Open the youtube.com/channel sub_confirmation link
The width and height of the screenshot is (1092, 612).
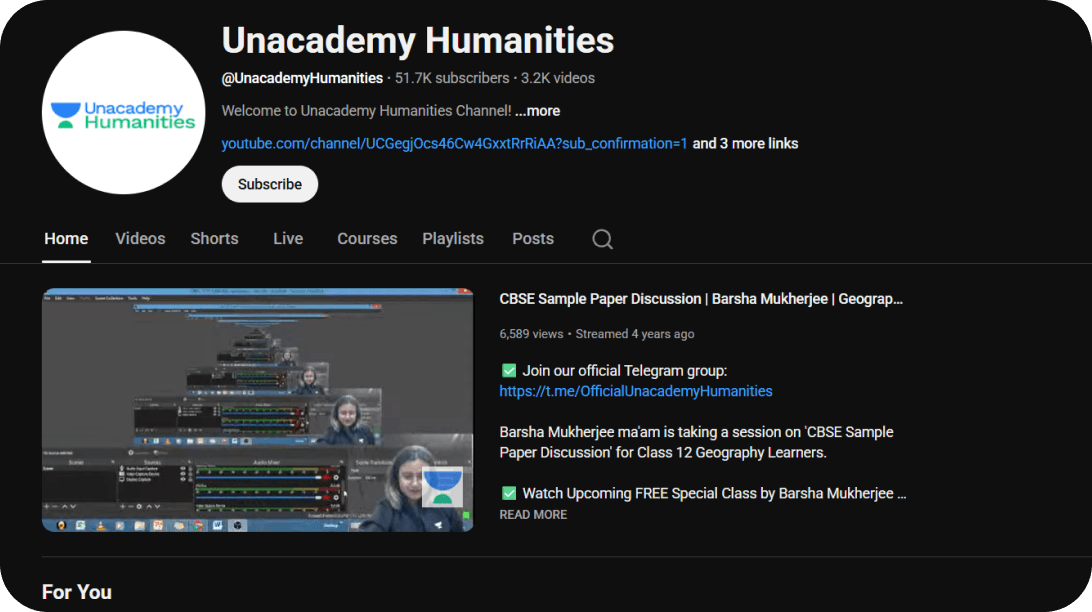pos(454,143)
